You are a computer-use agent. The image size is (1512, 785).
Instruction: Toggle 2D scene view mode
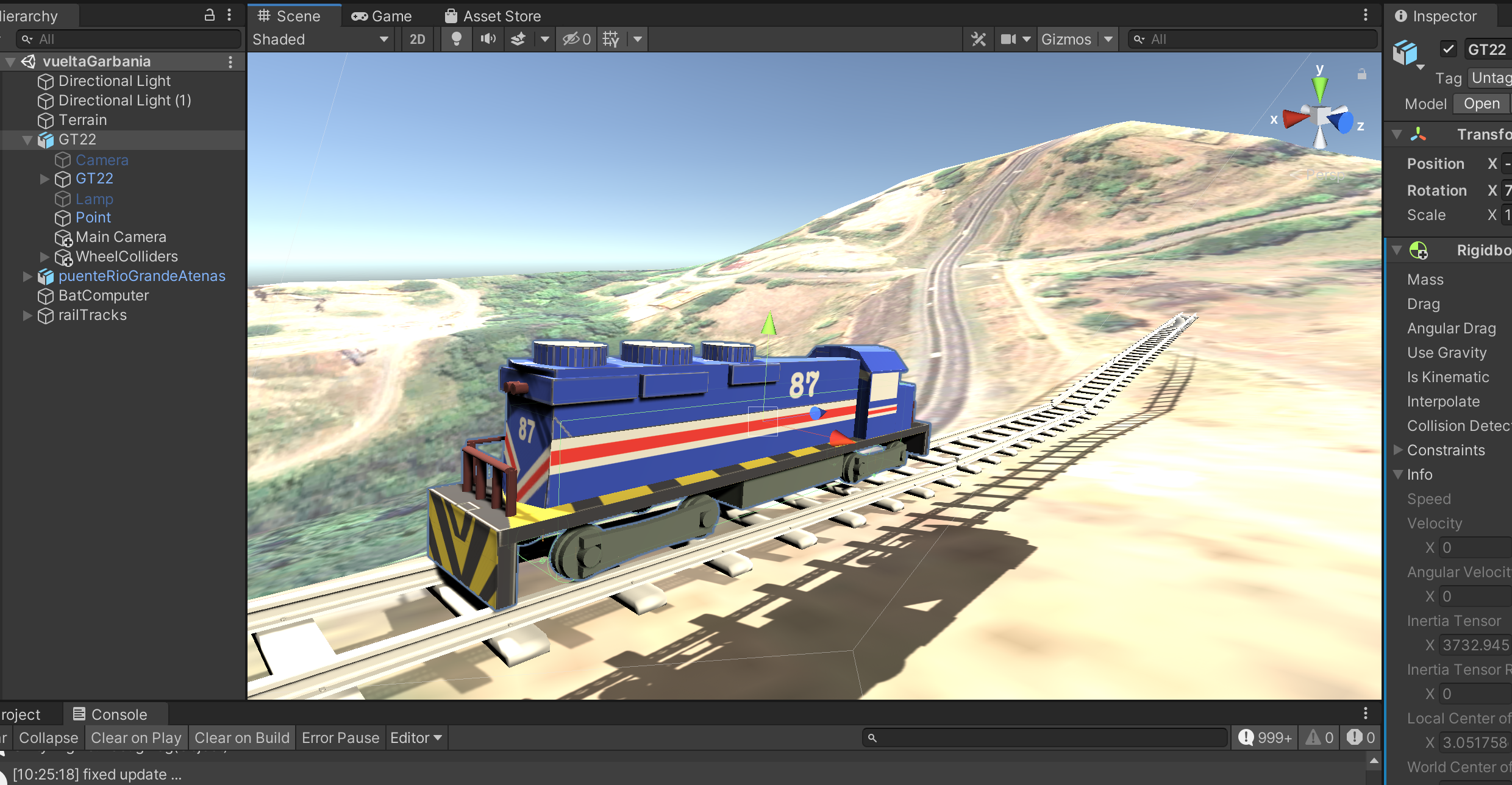pos(418,39)
